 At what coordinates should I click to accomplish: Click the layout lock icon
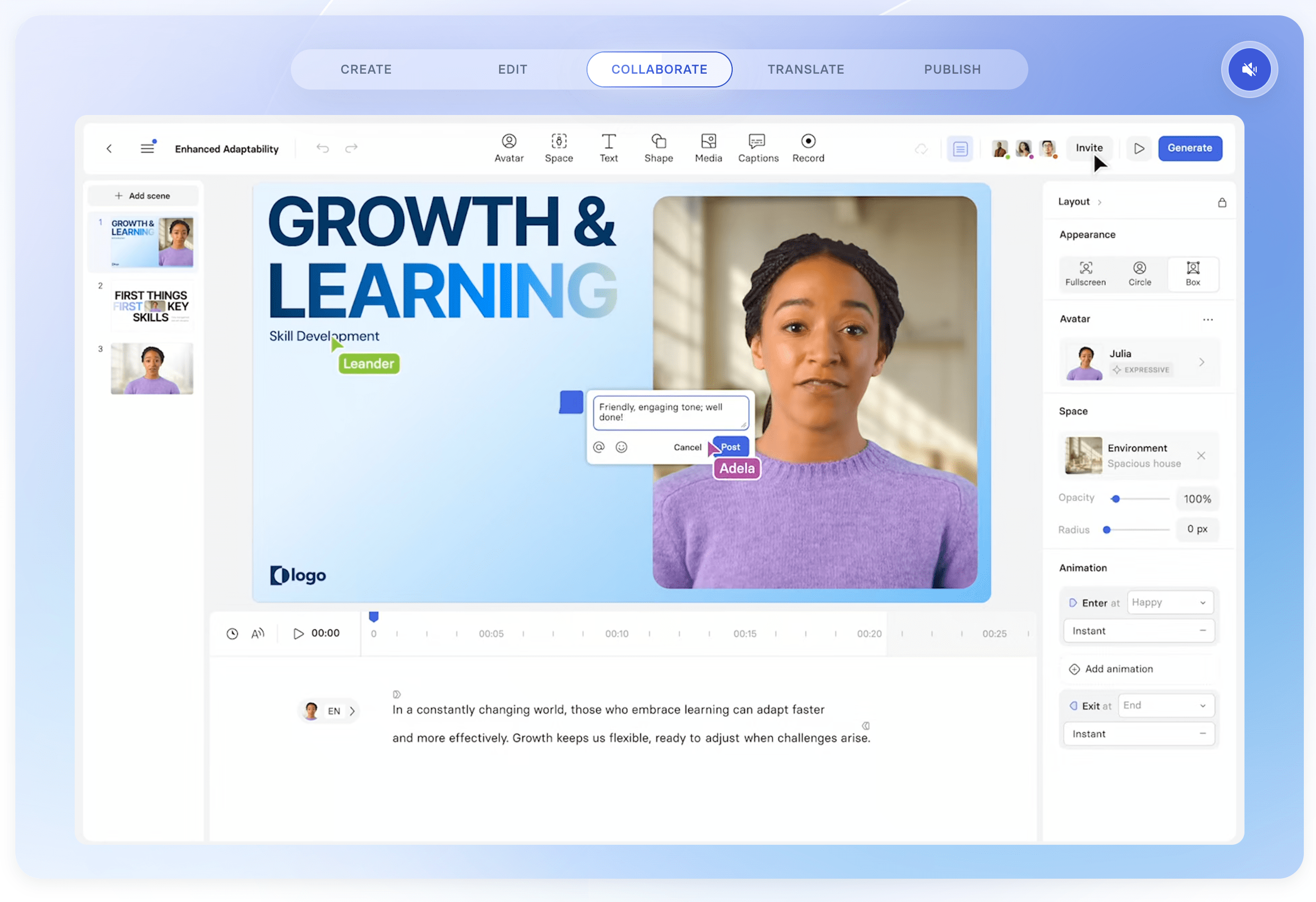click(x=1222, y=202)
